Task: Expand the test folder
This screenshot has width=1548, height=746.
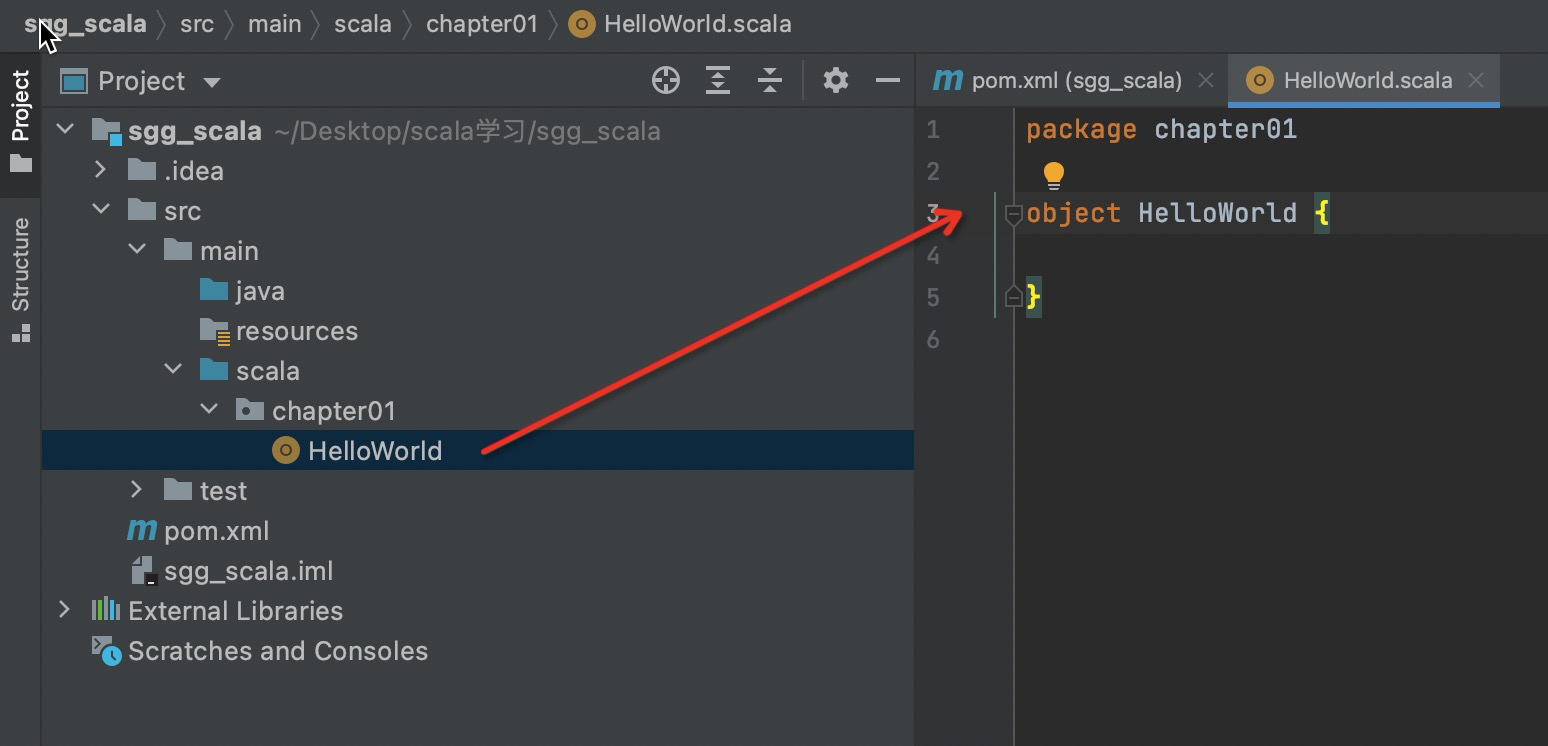Action: [137, 490]
